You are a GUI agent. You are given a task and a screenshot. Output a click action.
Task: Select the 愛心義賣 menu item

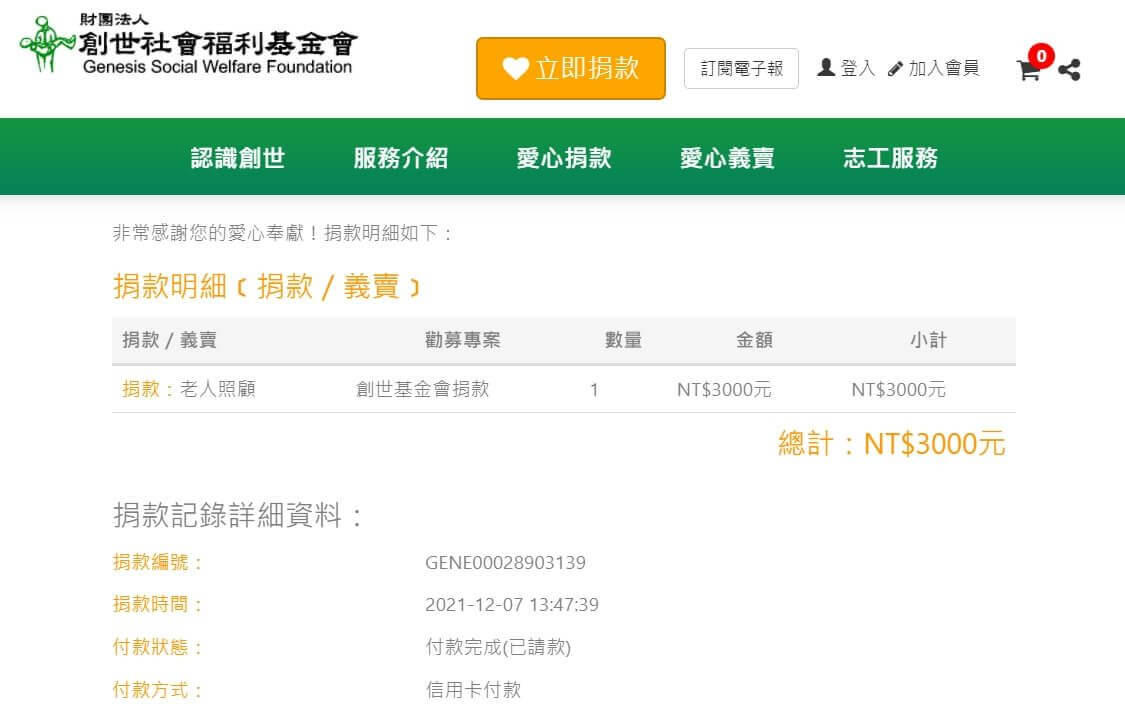(727, 158)
